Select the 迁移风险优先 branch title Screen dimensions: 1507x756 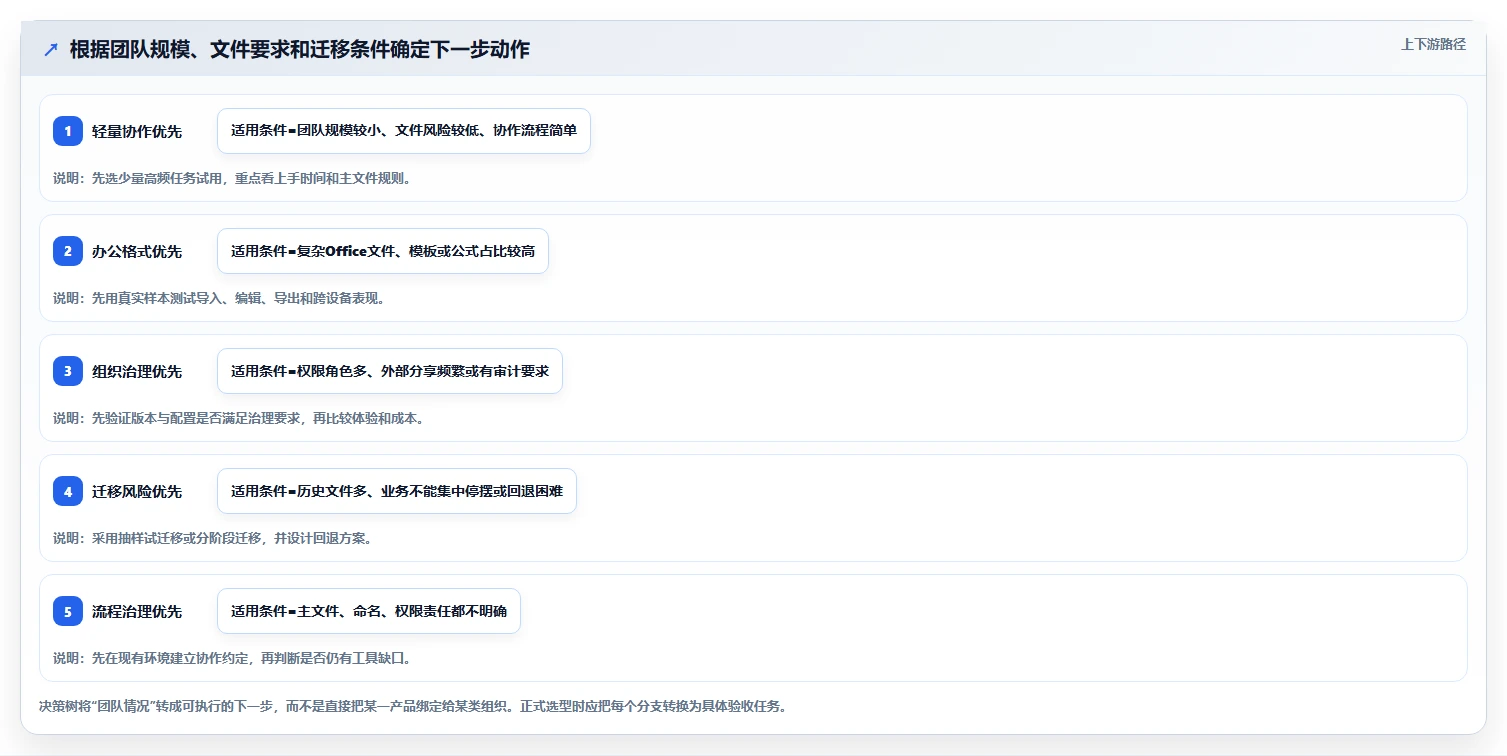tap(137, 491)
